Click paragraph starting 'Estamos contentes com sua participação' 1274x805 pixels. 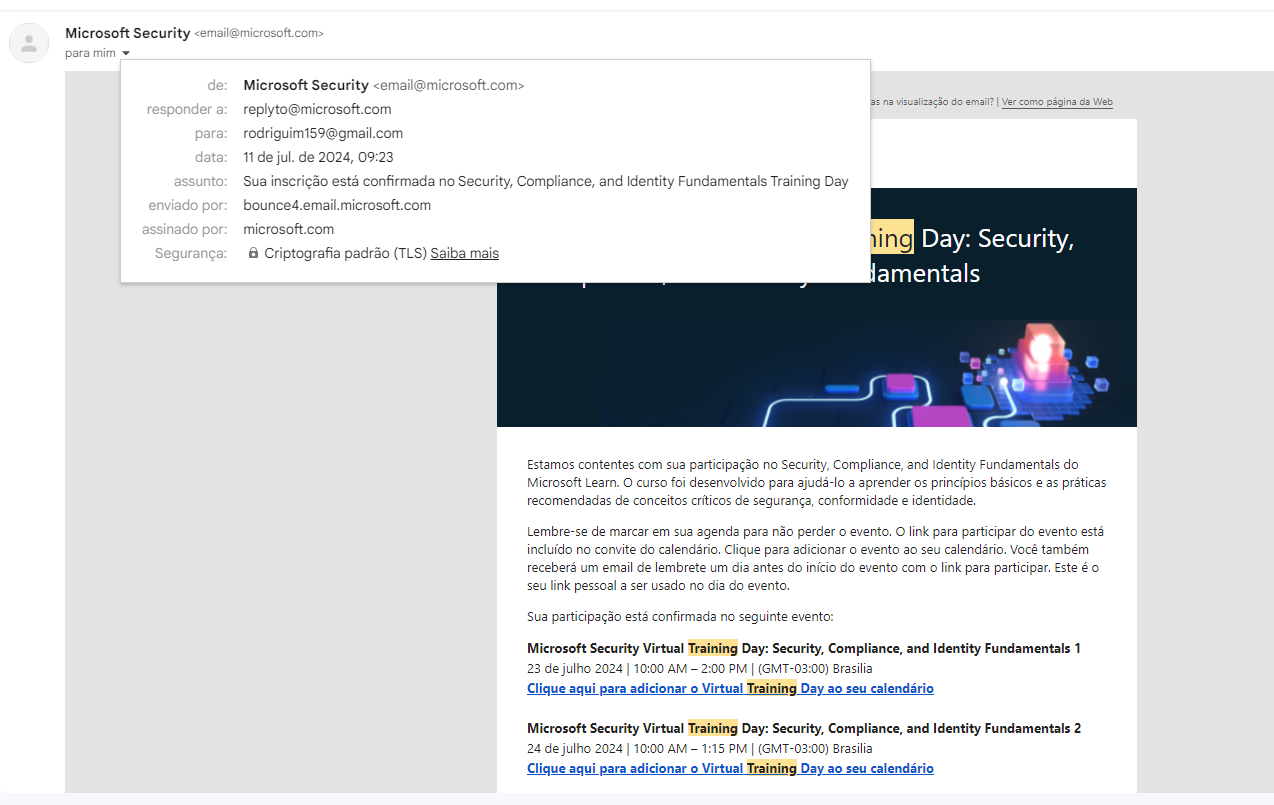coord(817,482)
